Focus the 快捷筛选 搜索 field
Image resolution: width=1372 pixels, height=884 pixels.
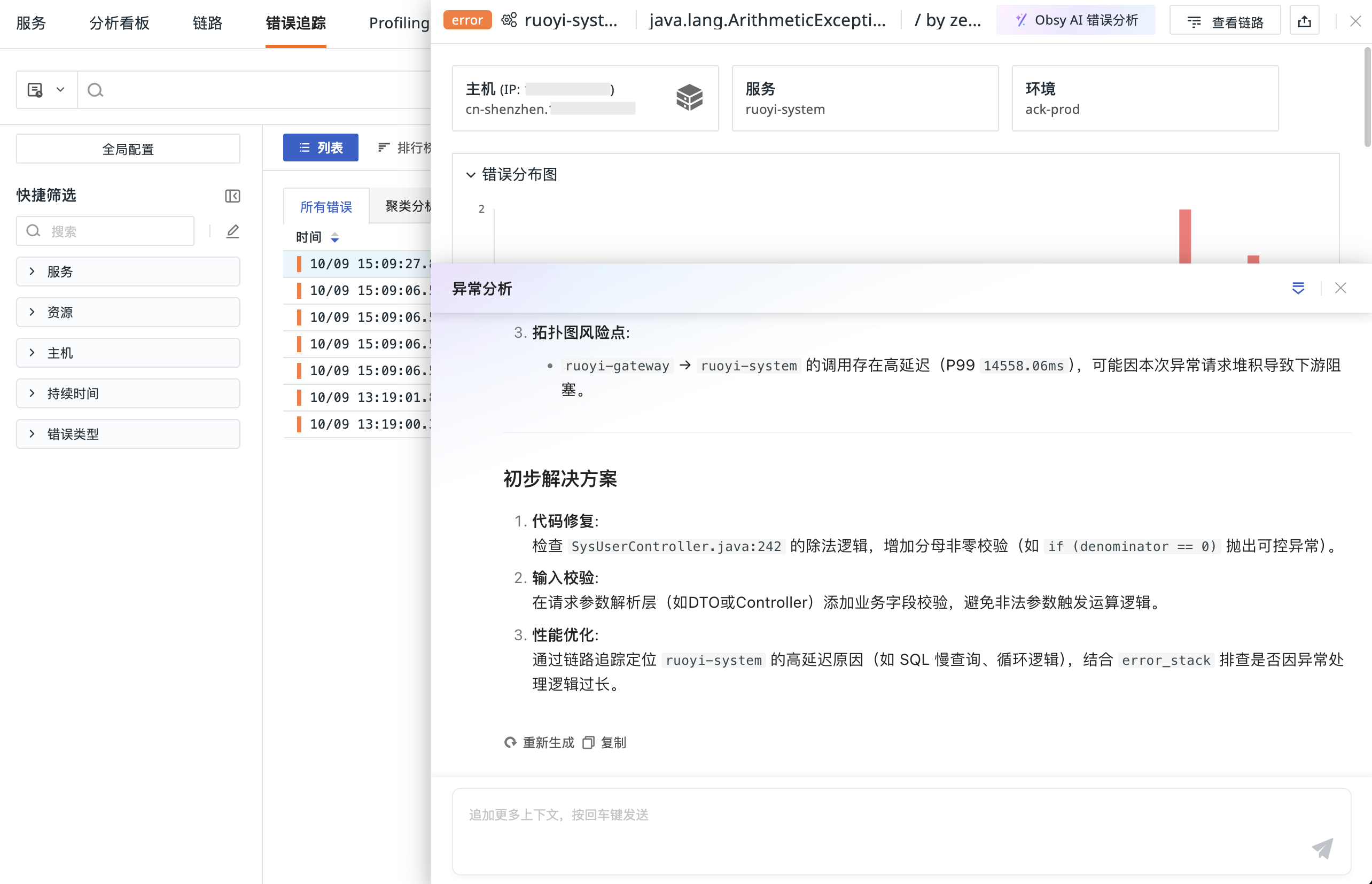(x=106, y=231)
